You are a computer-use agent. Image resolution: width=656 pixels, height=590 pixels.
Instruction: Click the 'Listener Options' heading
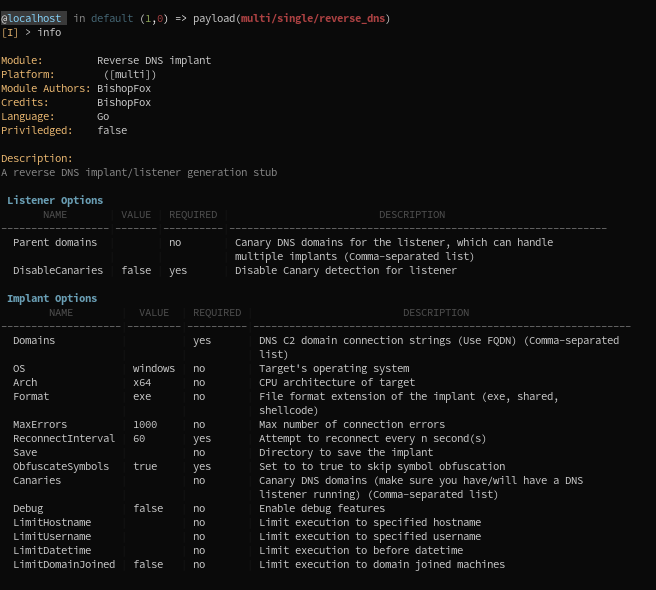click(55, 200)
